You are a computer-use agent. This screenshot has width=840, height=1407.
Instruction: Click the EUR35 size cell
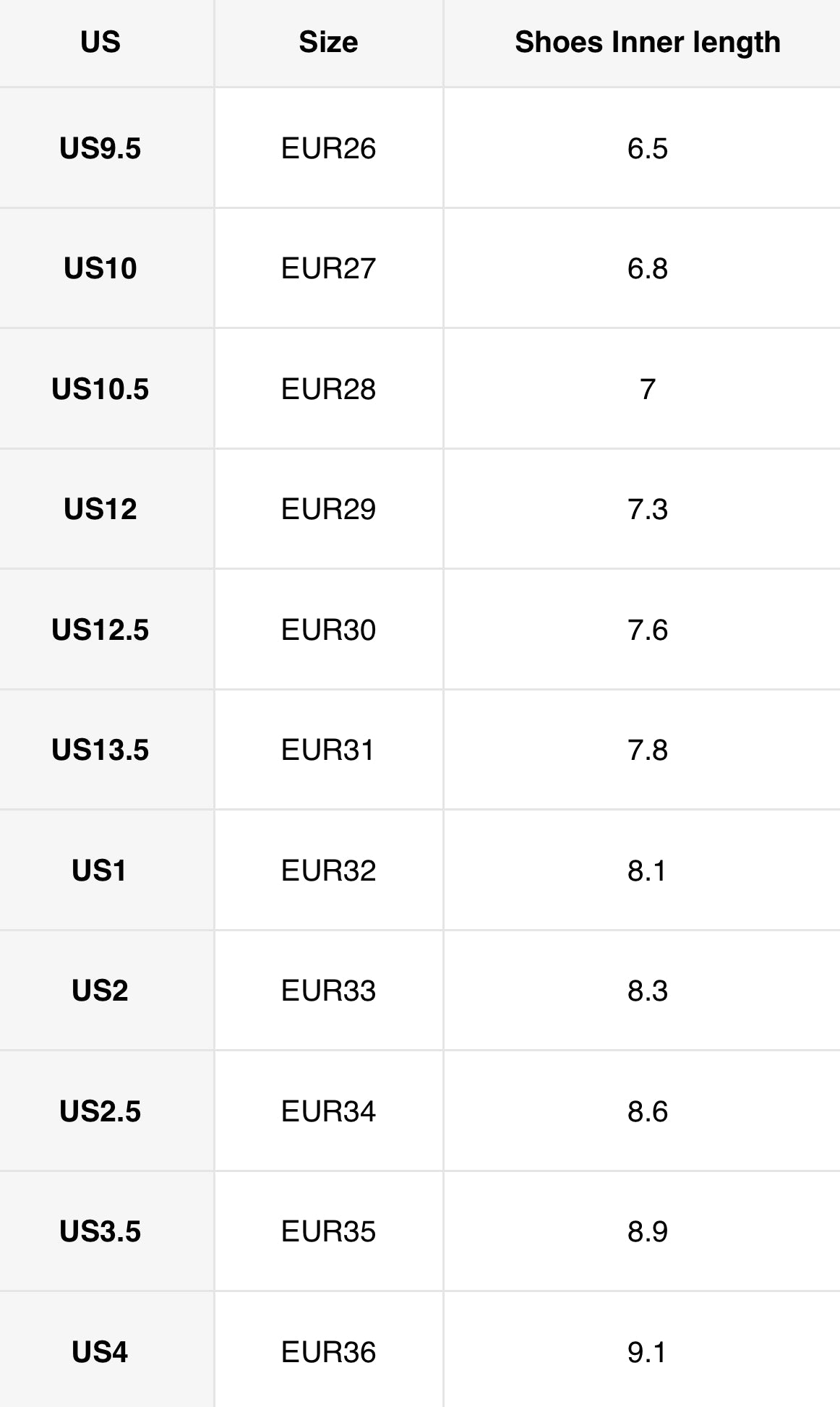tap(328, 1231)
